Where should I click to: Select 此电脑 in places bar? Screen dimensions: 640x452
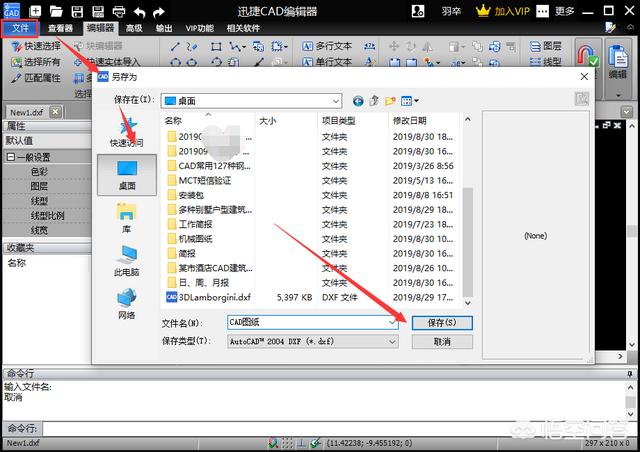(127, 261)
